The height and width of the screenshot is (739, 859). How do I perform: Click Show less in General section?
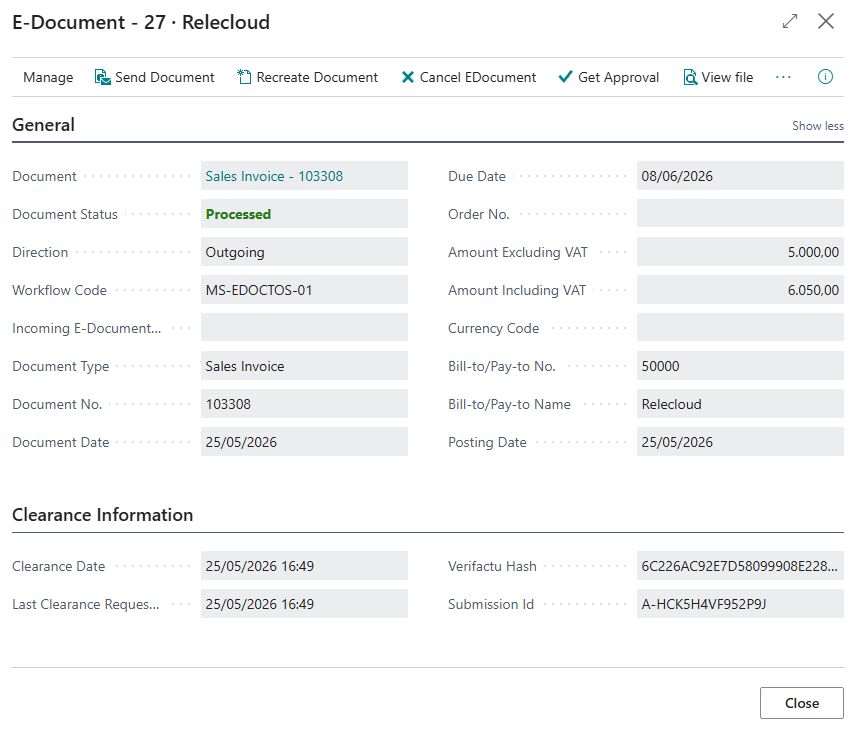coord(817,126)
